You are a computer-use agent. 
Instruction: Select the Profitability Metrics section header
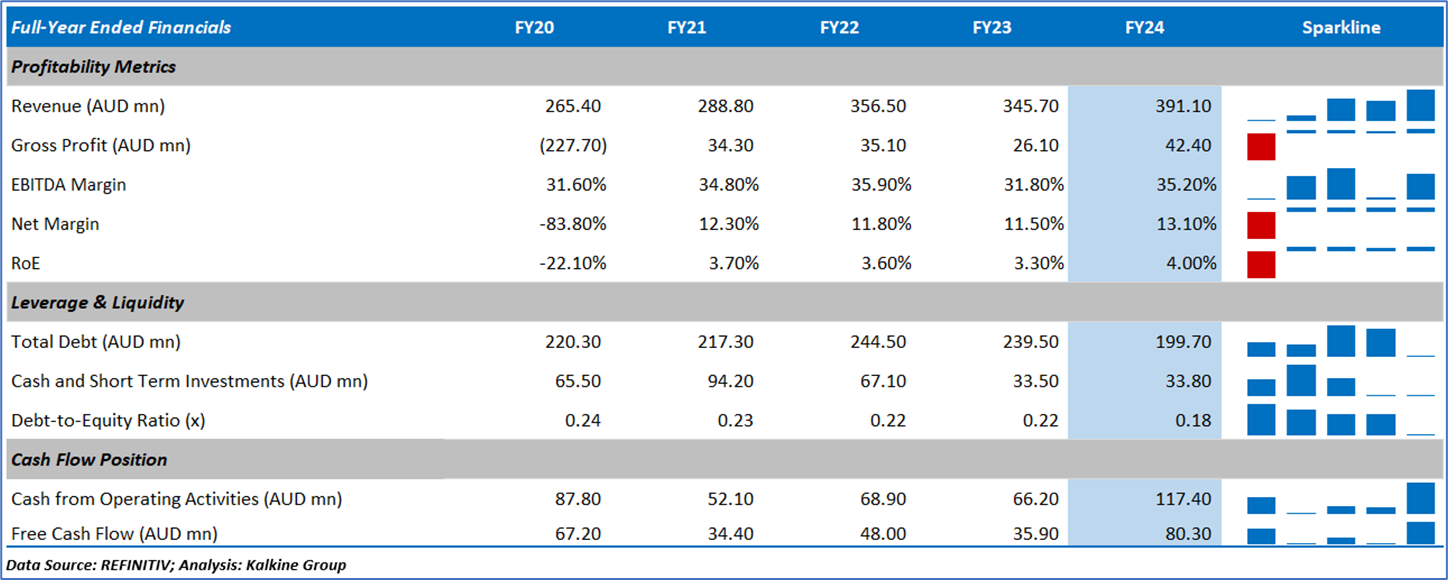94,67
